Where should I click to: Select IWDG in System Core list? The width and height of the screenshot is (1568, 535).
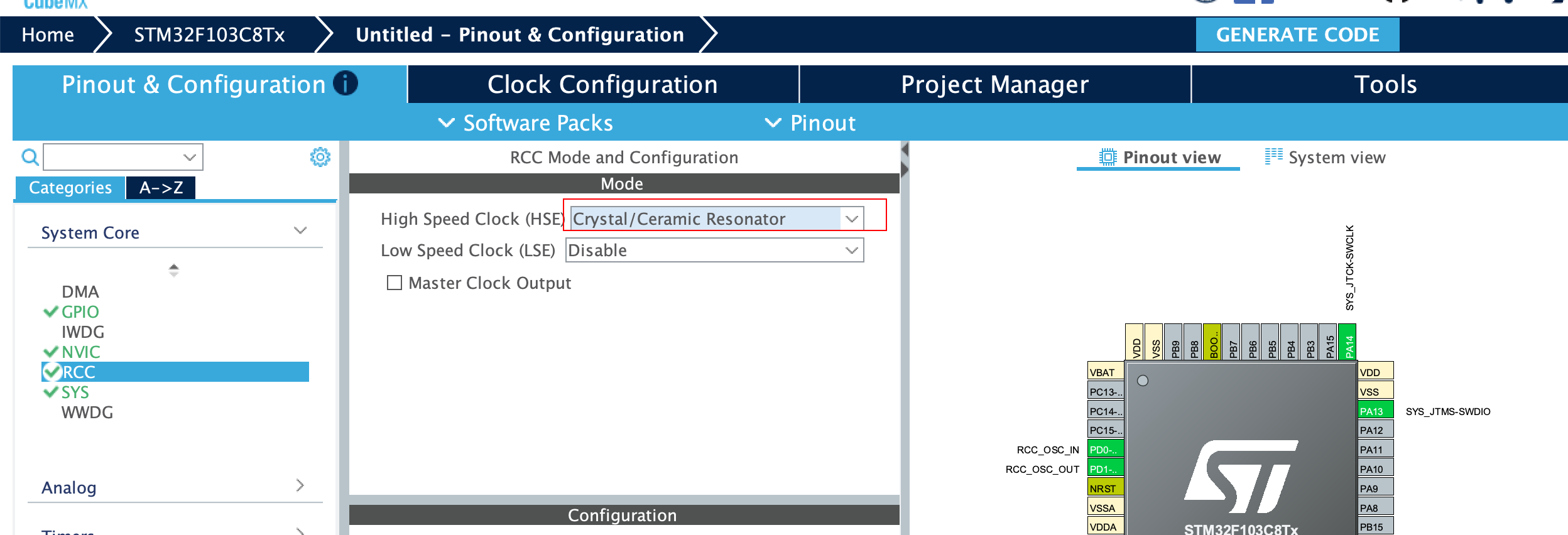83,332
